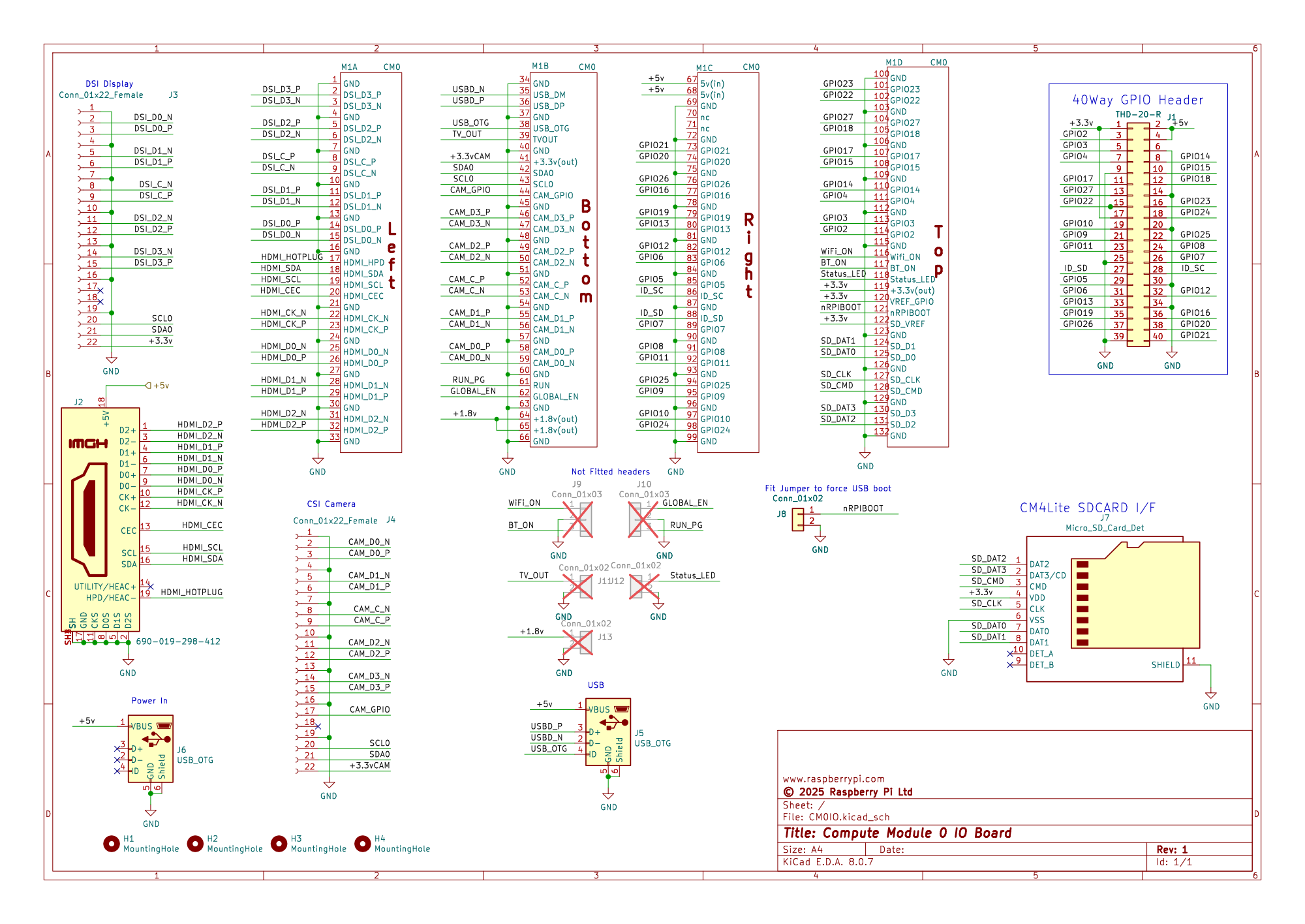Click the J5 USB_OTG connector symbol
This screenshot has height=924, width=1305.
coord(608,731)
